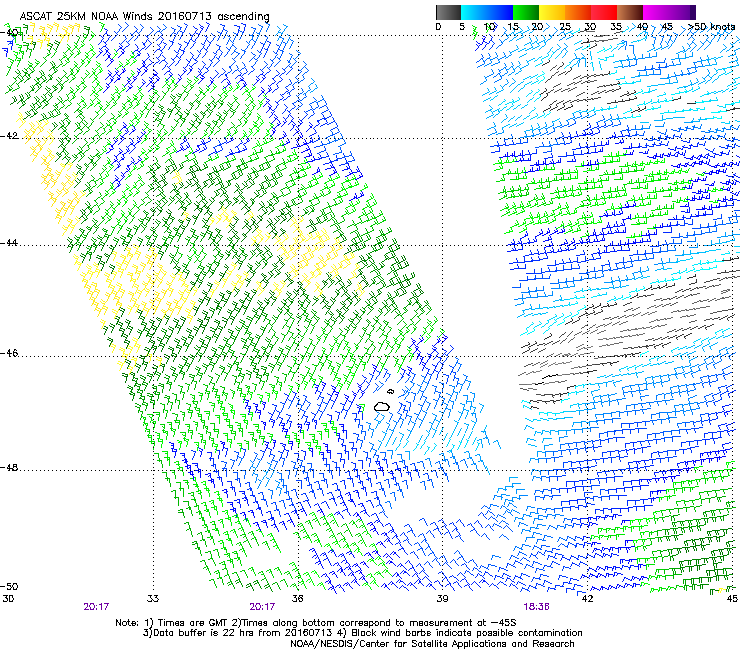Click the '39' longitude axis label
This screenshot has width=740, height=650.
tap(442, 599)
